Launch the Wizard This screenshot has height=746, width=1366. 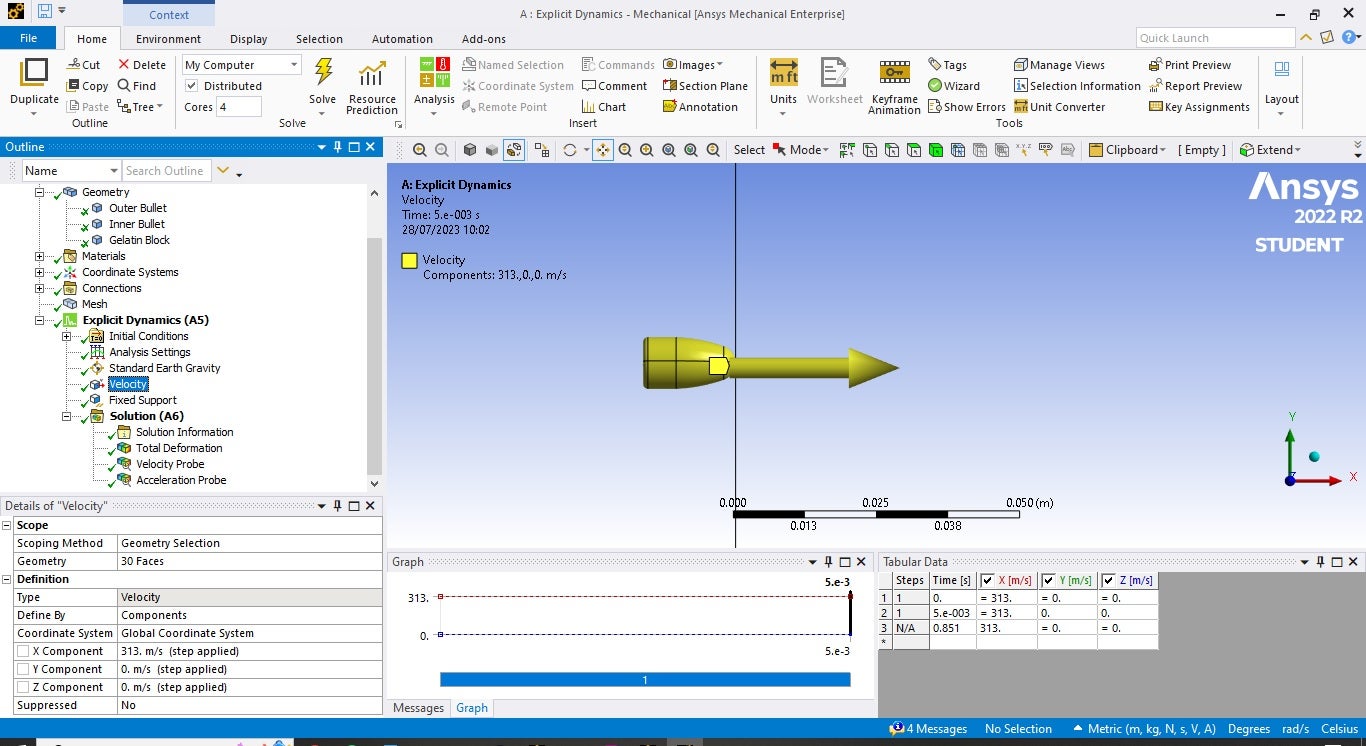[954, 86]
